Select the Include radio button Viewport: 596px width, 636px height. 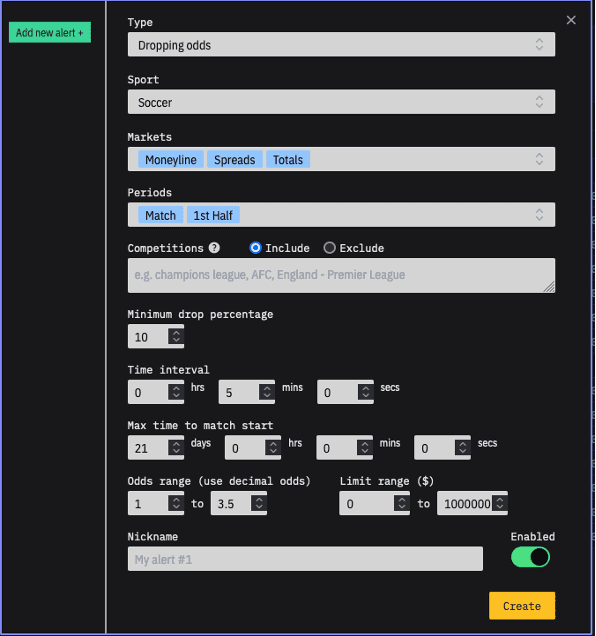(x=255, y=247)
